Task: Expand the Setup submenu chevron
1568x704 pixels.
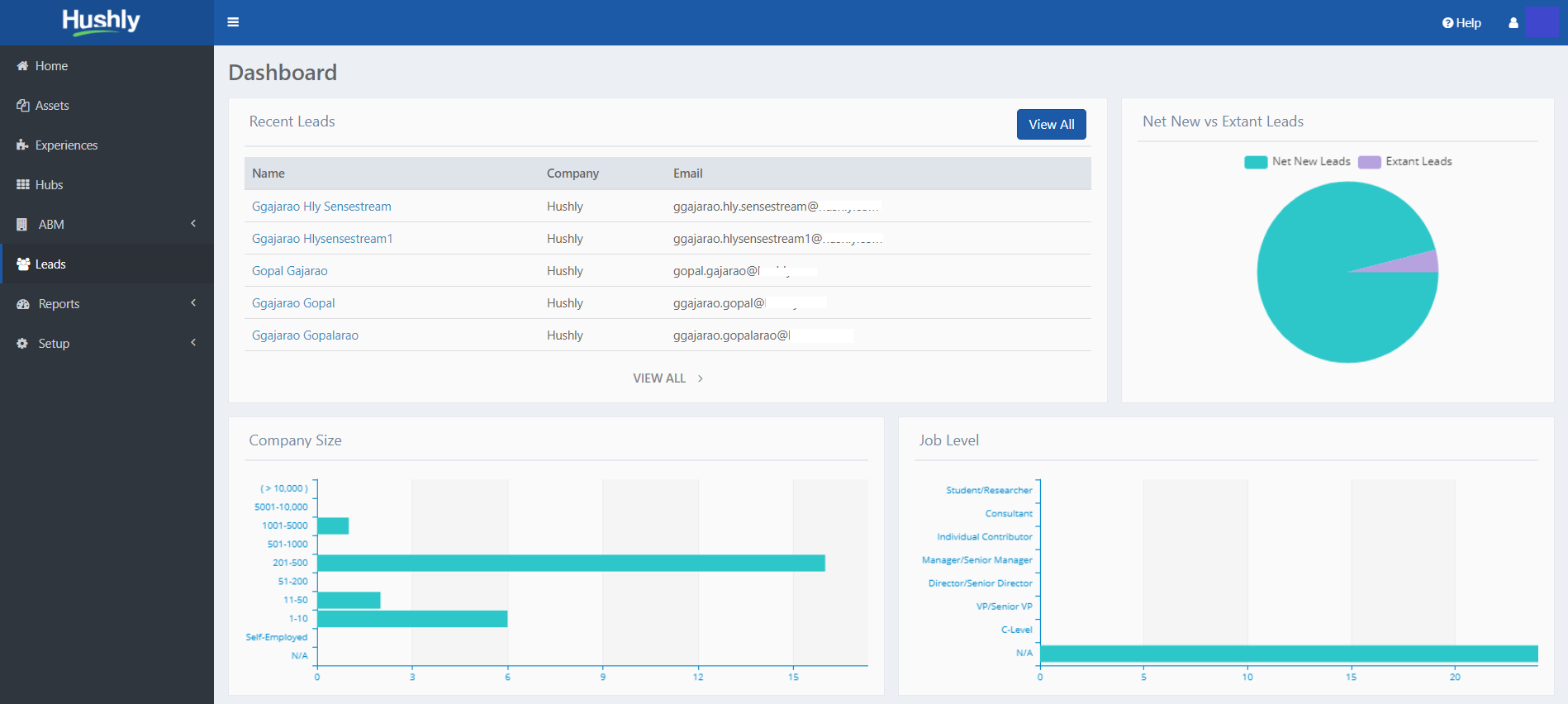Action: point(193,342)
